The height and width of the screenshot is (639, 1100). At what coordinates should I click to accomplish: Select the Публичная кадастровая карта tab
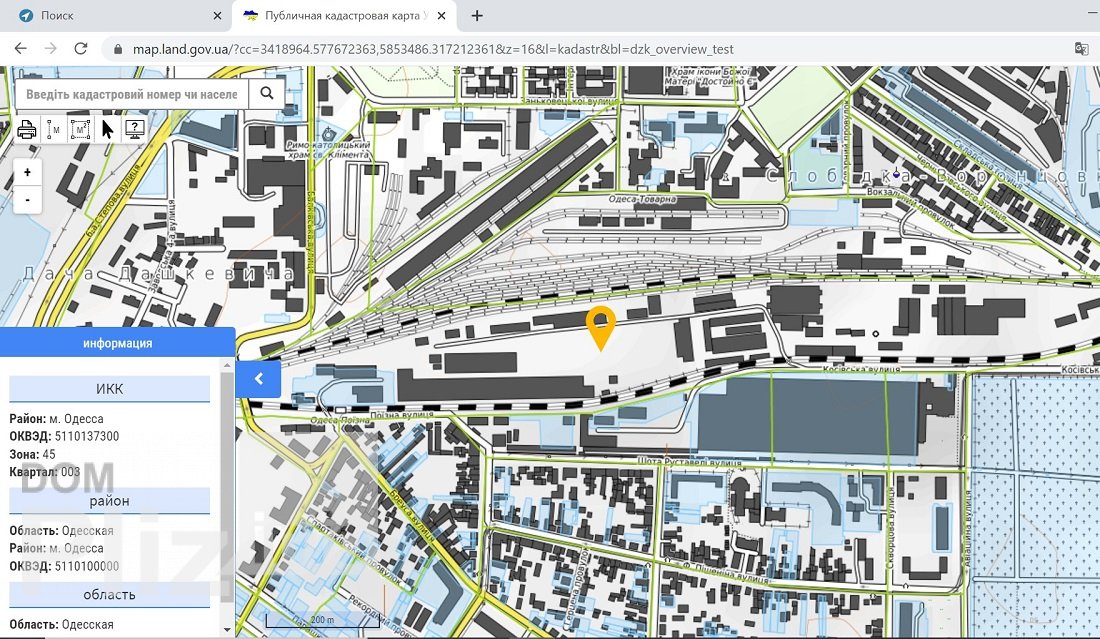(335, 16)
